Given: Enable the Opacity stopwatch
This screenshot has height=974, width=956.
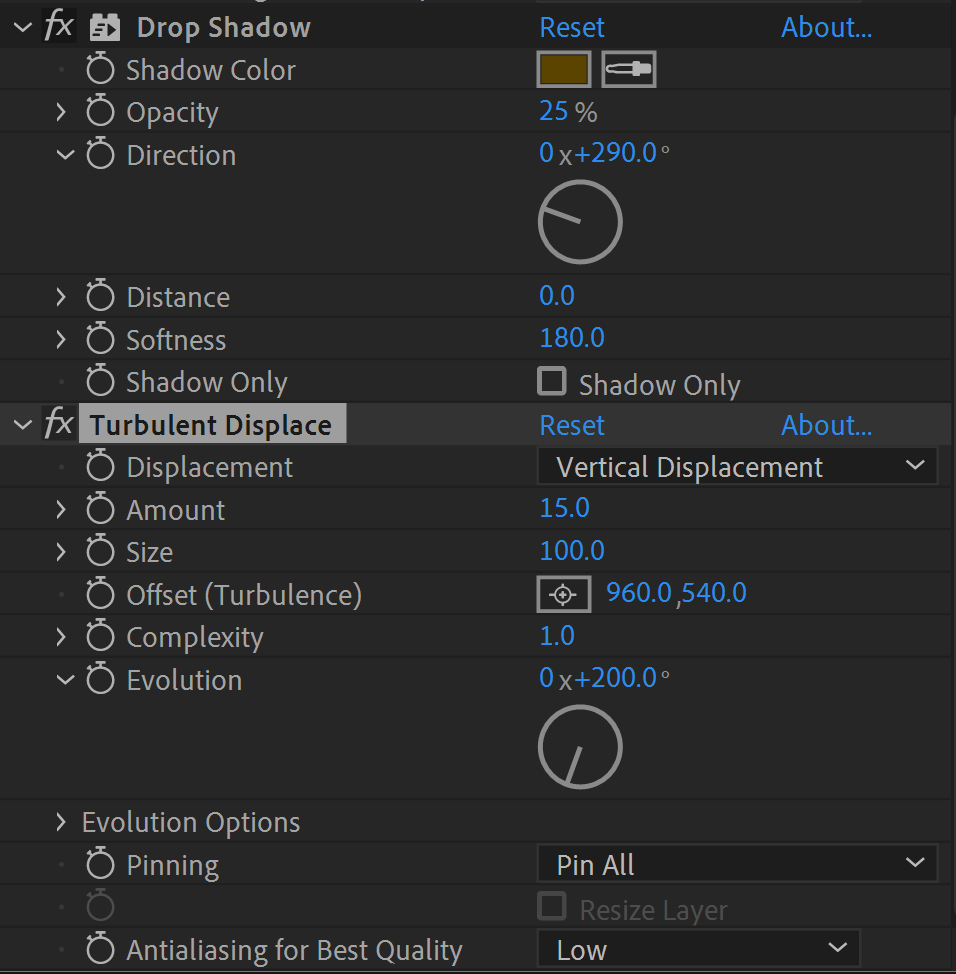Looking at the screenshot, I should [x=100, y=112].
